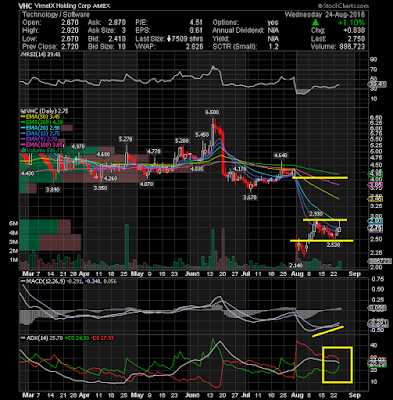Screen dimensions: 393x400
Task: Click the Volume legend entry on price chart
Action: click(43, 150)
